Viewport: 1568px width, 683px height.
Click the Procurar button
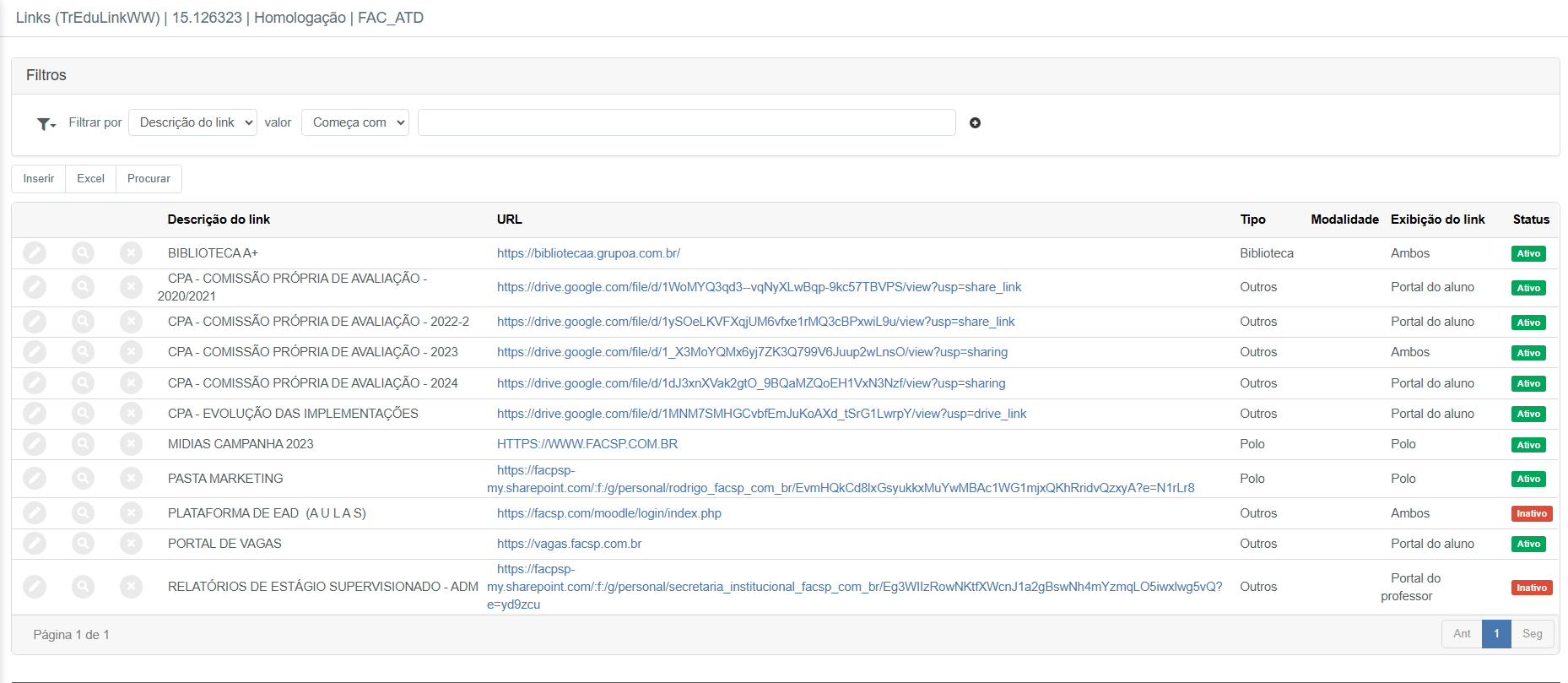click(149, 179)
